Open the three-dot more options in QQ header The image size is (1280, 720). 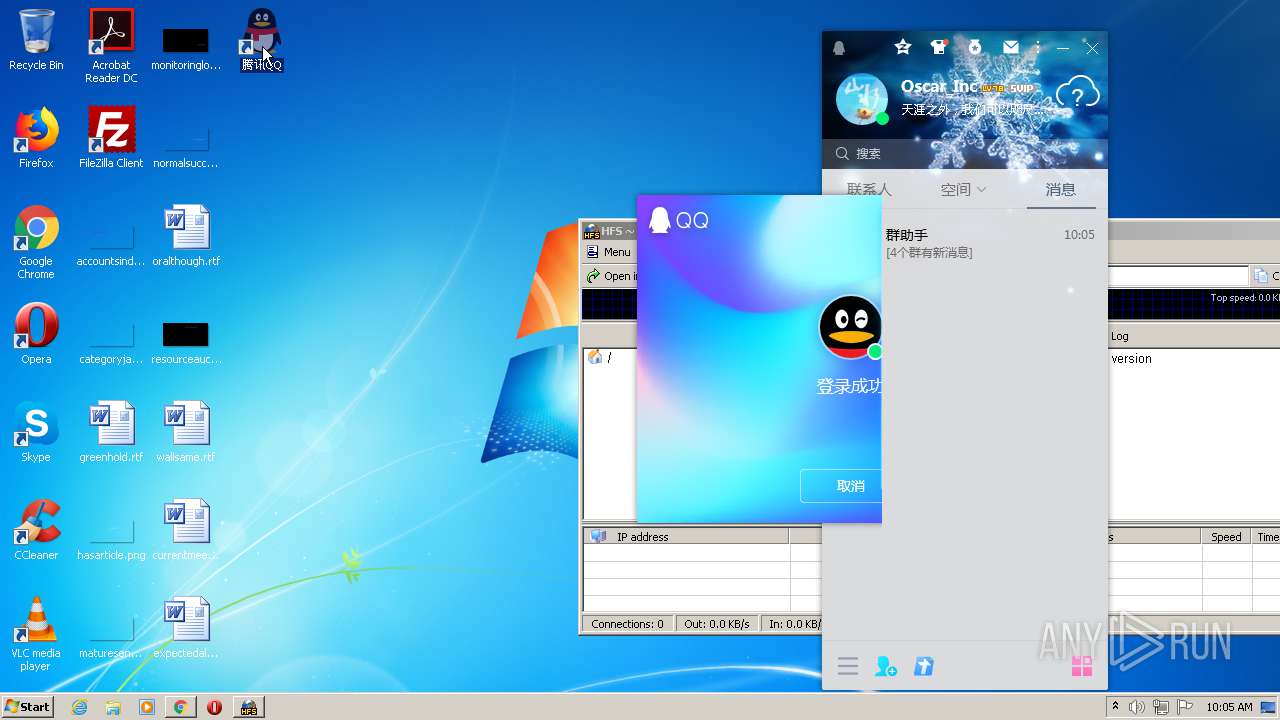(1038, 47)
